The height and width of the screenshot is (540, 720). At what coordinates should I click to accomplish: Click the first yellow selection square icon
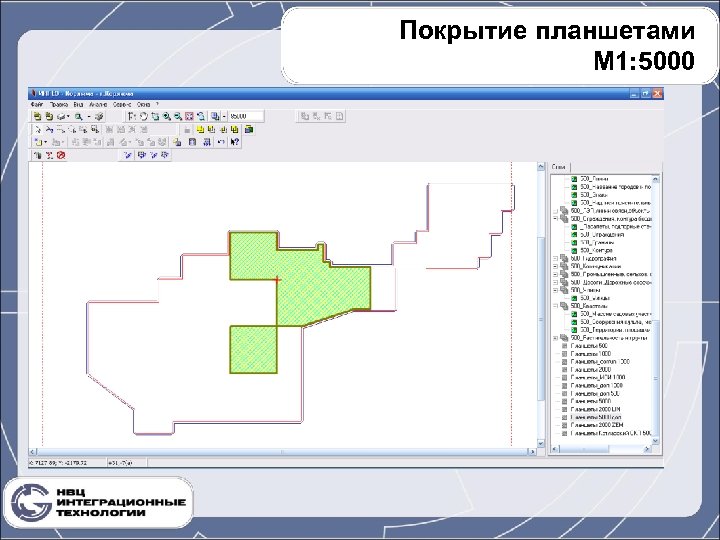pyautogui.click(x=200, y=129)
